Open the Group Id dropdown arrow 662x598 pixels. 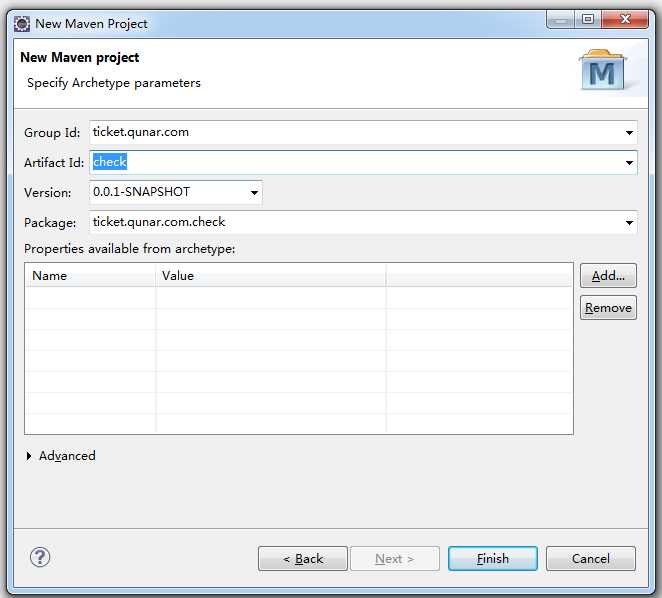(x=629, y=133)
